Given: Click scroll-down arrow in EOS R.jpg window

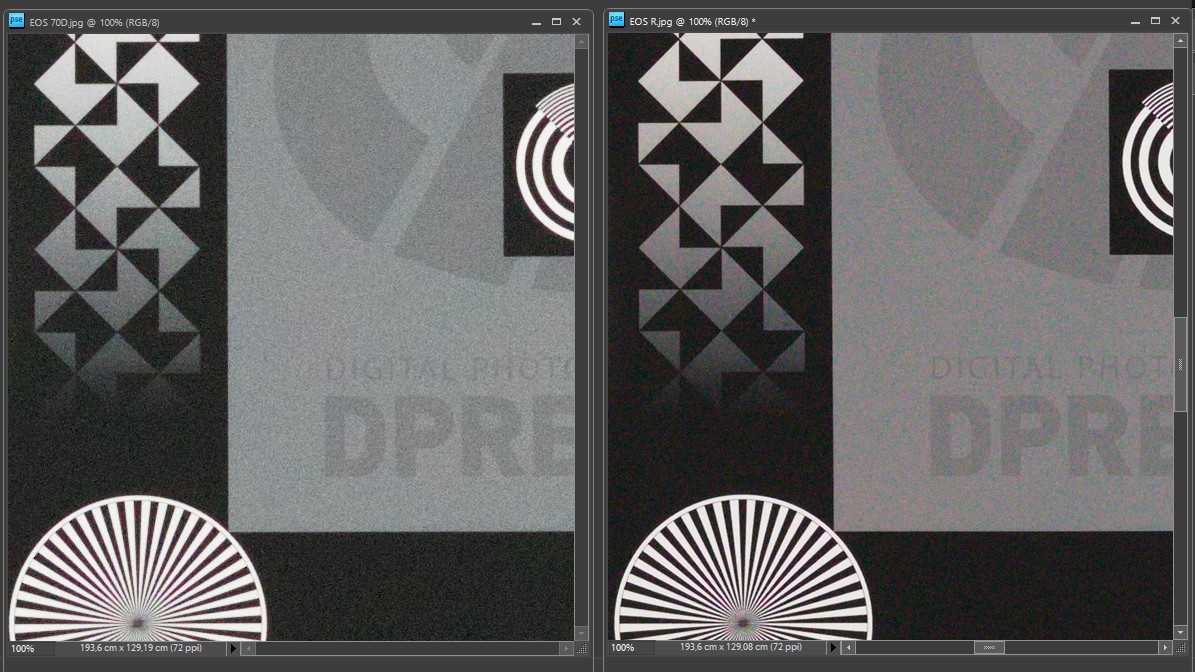Looking at the screenshot, I should [1181, 632].
